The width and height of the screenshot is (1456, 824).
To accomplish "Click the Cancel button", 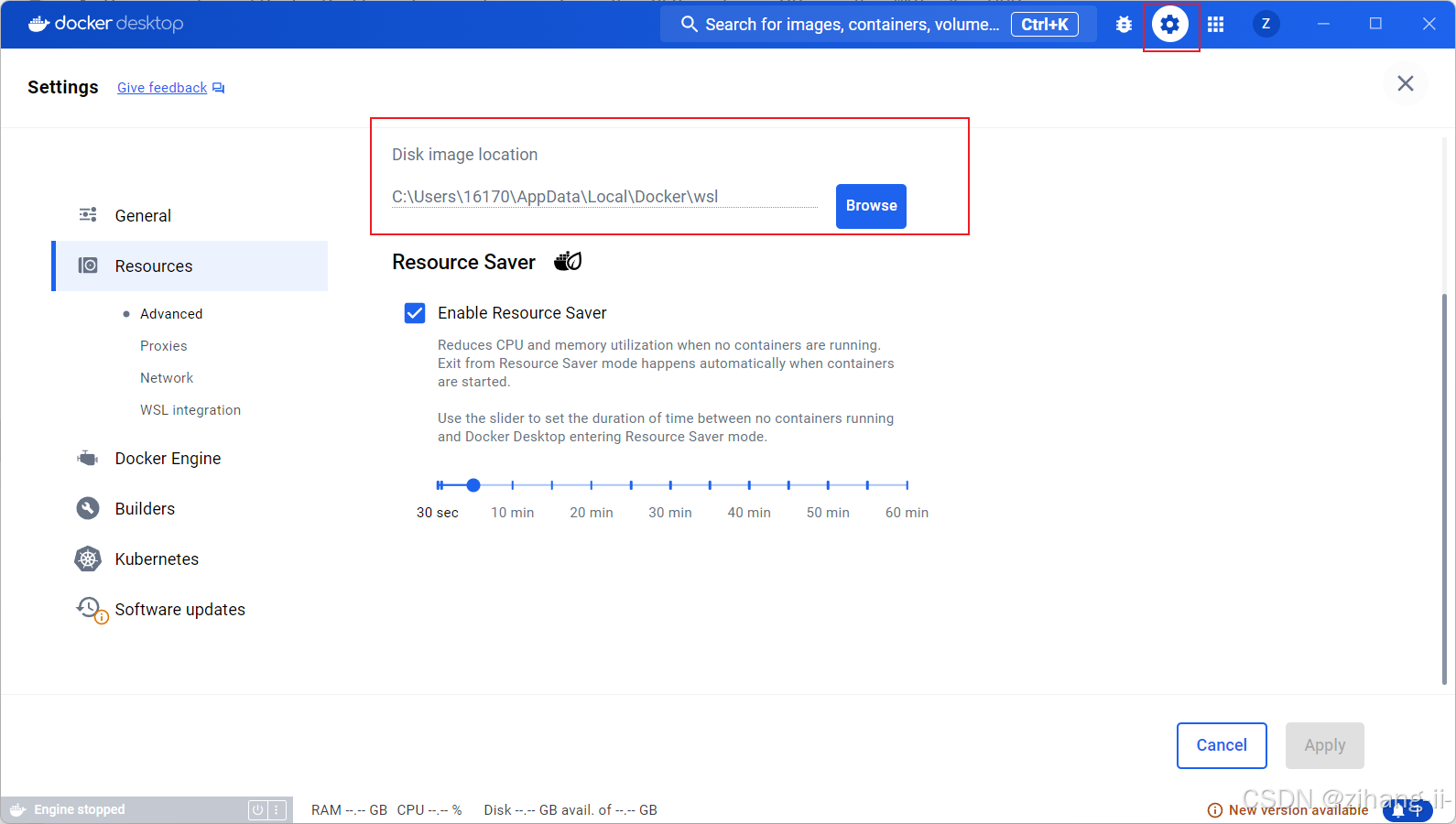I will click(x=1222, y=745).
